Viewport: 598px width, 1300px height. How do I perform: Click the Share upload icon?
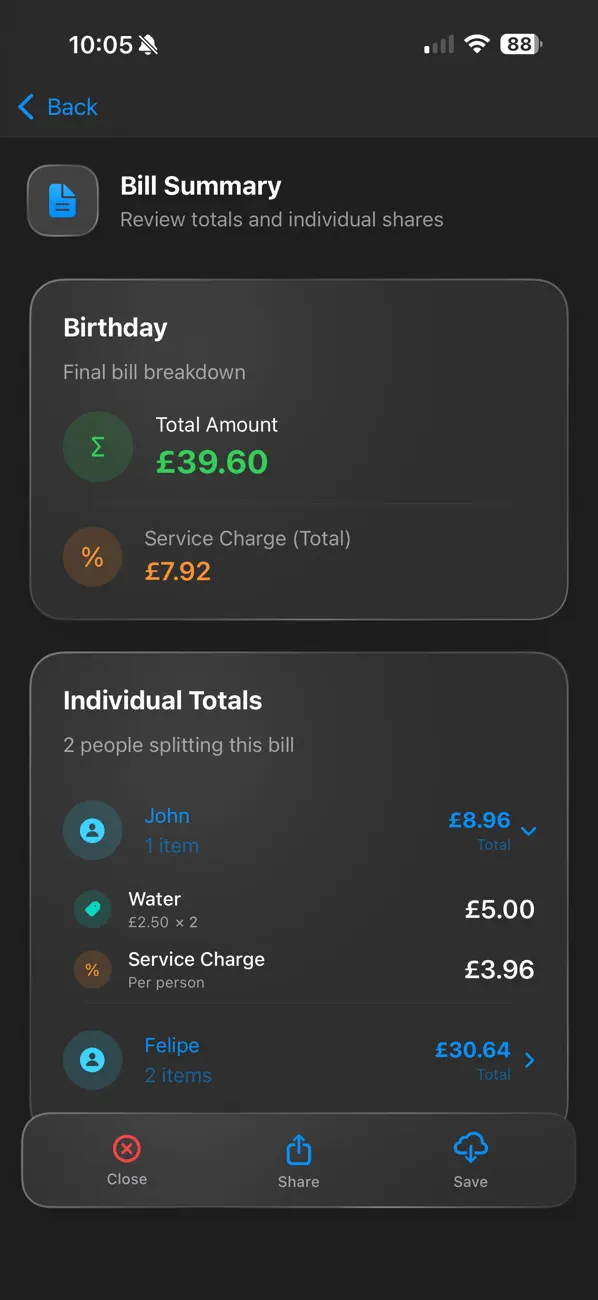tap(298, 1148)
